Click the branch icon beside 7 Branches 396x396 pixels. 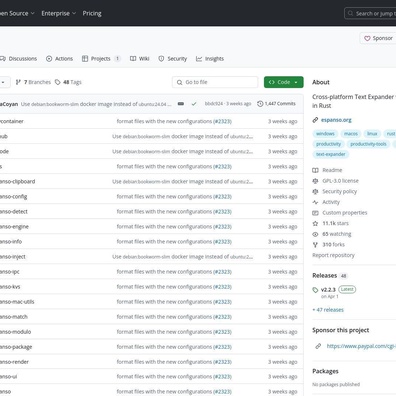click(18, 82)
